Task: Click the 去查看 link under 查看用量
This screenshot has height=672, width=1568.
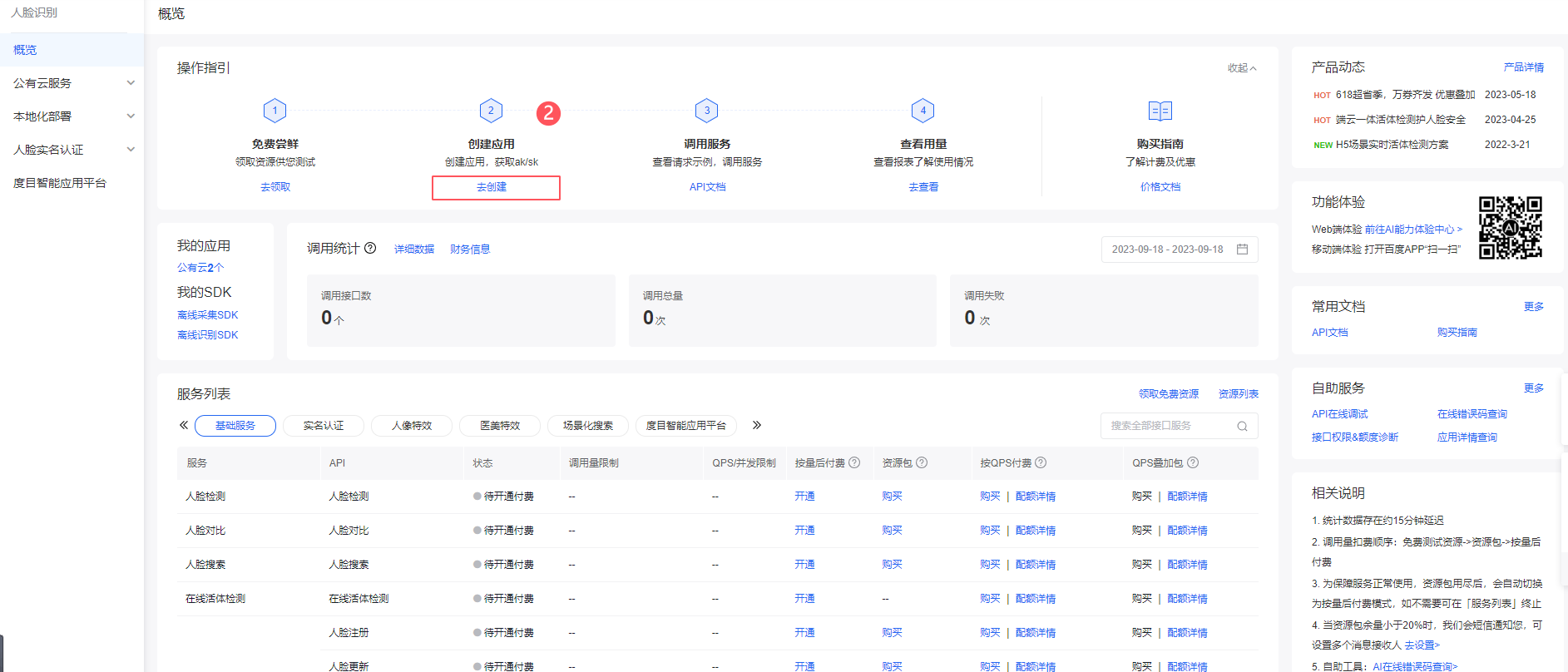Action: coord(923,187)
